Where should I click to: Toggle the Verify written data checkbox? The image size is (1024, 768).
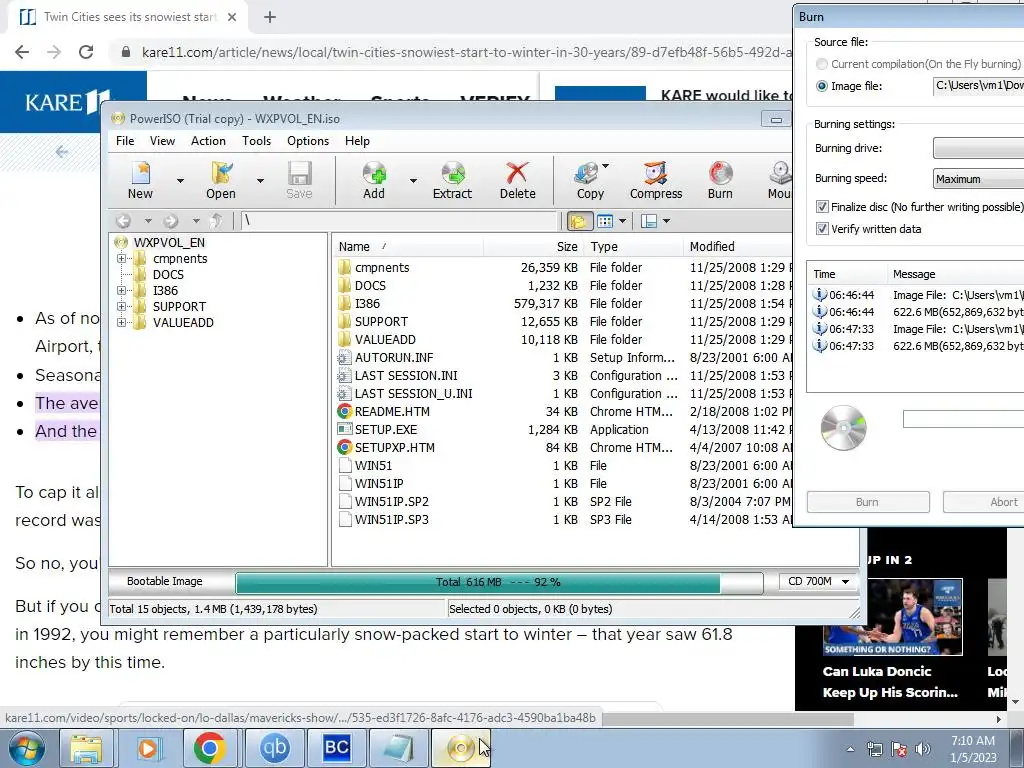823,229
